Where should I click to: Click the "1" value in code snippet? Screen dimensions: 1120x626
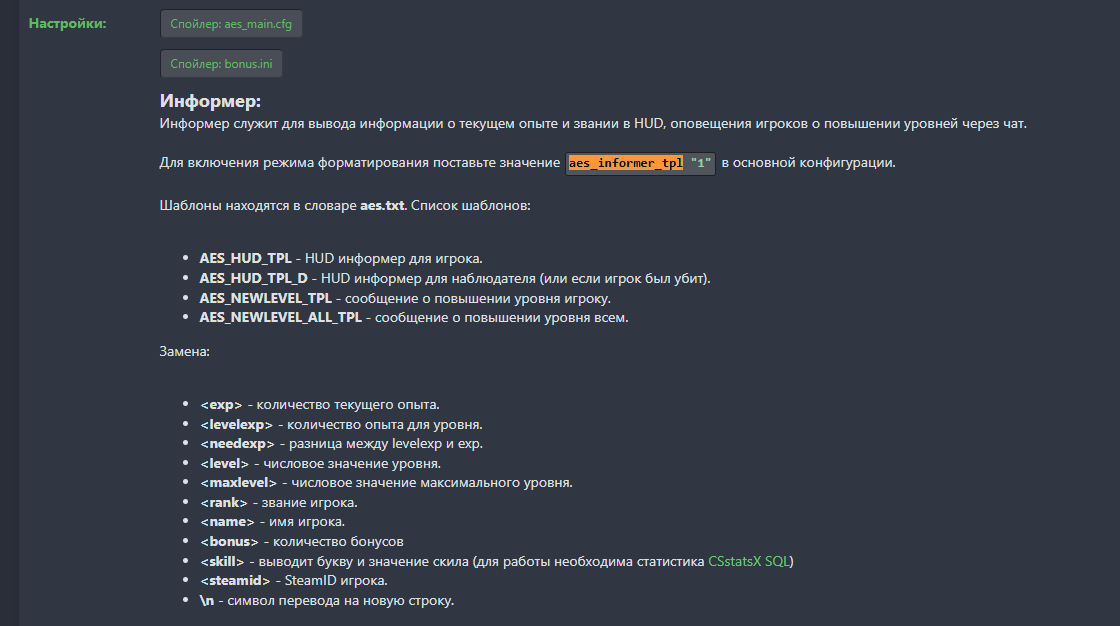701,163
